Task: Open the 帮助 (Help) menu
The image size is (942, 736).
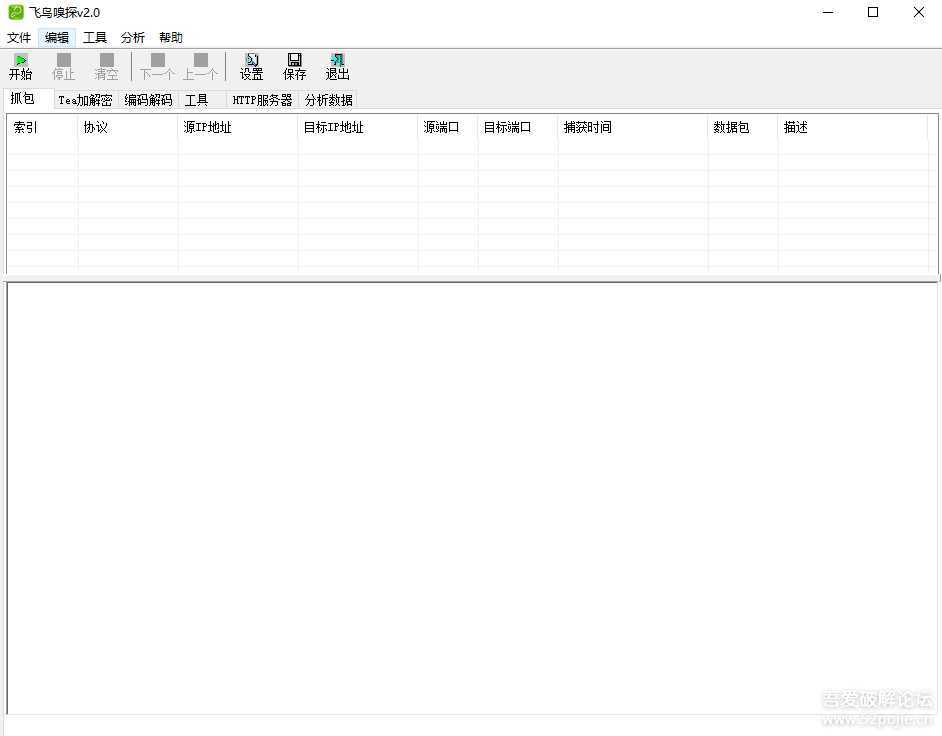Action: 171,38
